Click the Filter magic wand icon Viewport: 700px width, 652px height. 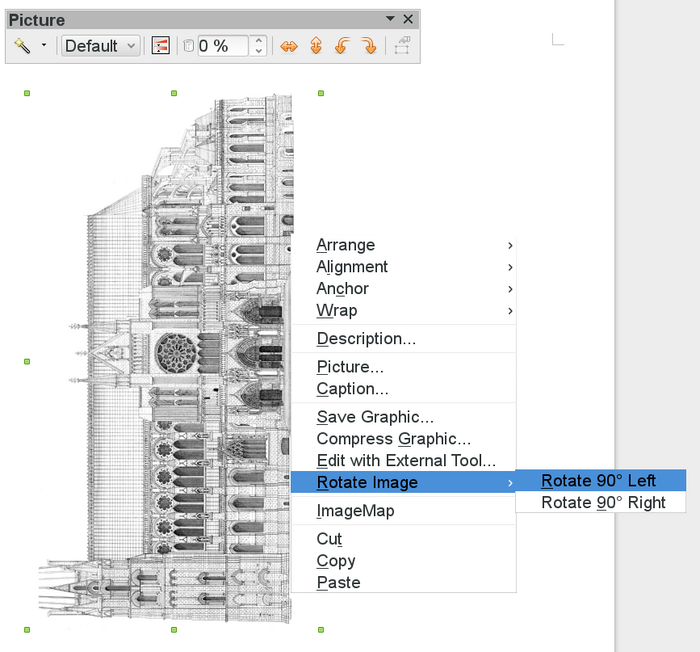pos(22,46)
